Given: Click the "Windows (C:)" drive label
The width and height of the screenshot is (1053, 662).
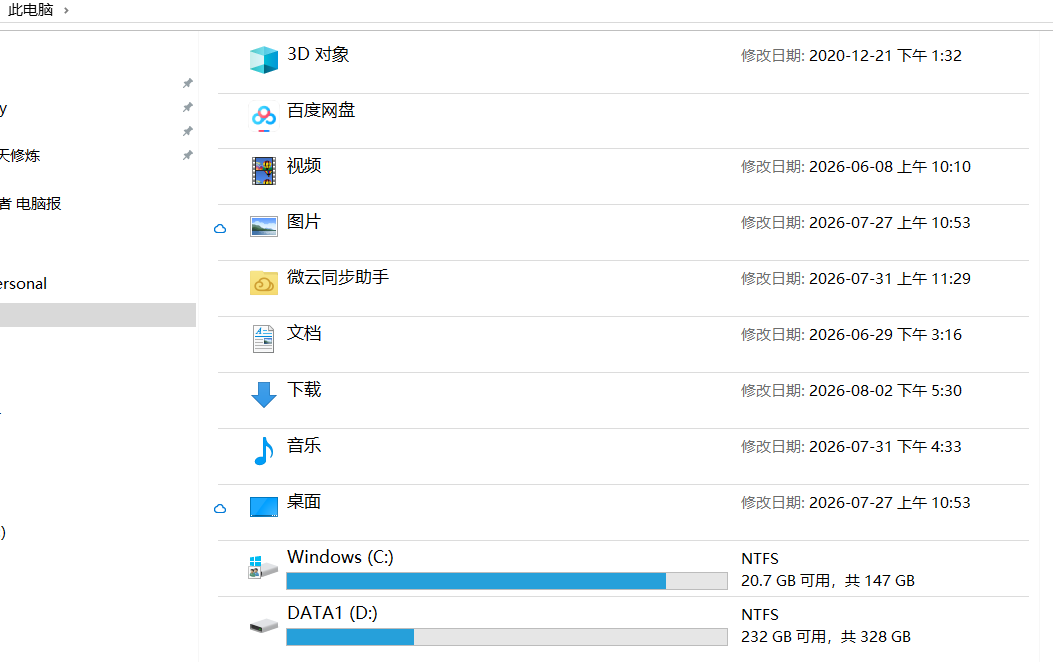Looking at the screenshot, I should (340, 557).
